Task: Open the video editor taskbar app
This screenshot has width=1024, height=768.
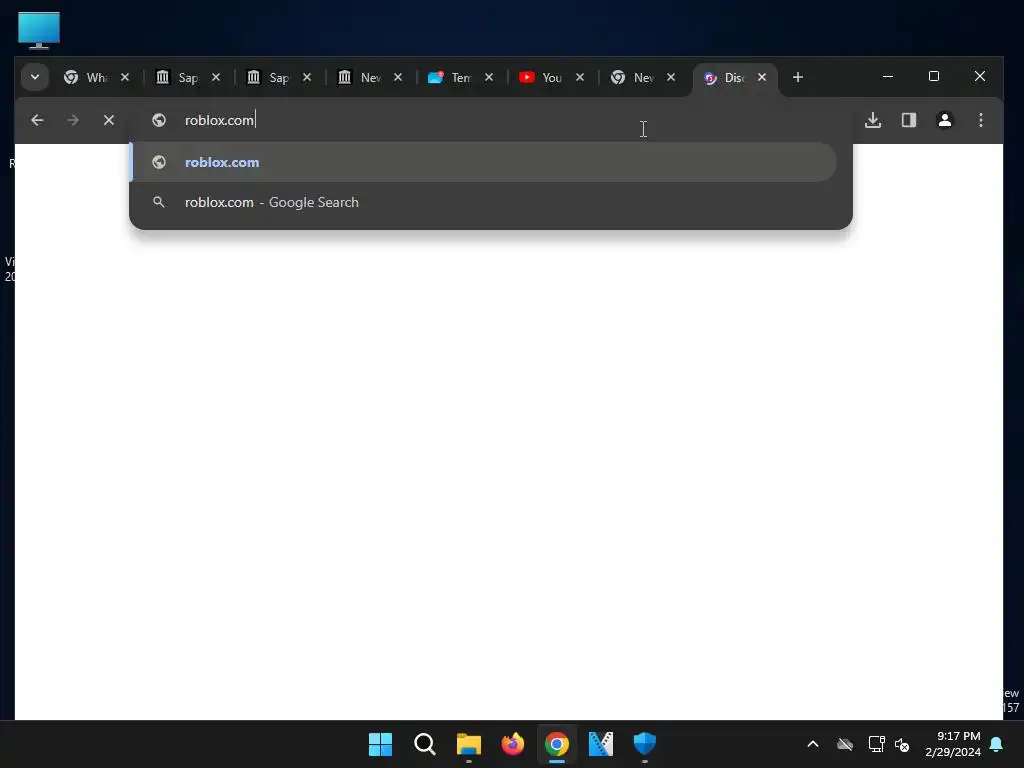Action: [x=601, y=744]
